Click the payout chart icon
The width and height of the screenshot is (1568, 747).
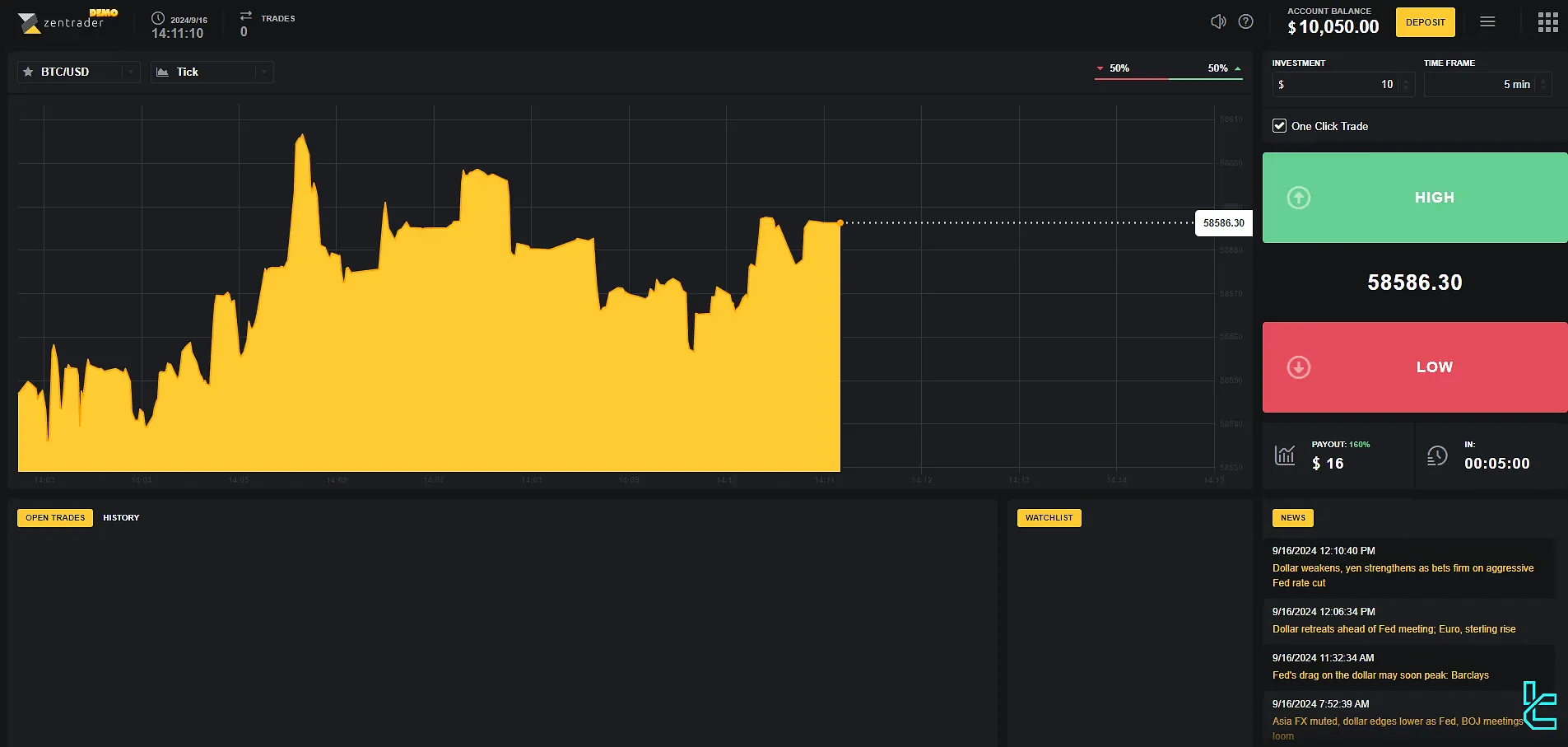pyautogui.click(x=1285, y=455)
